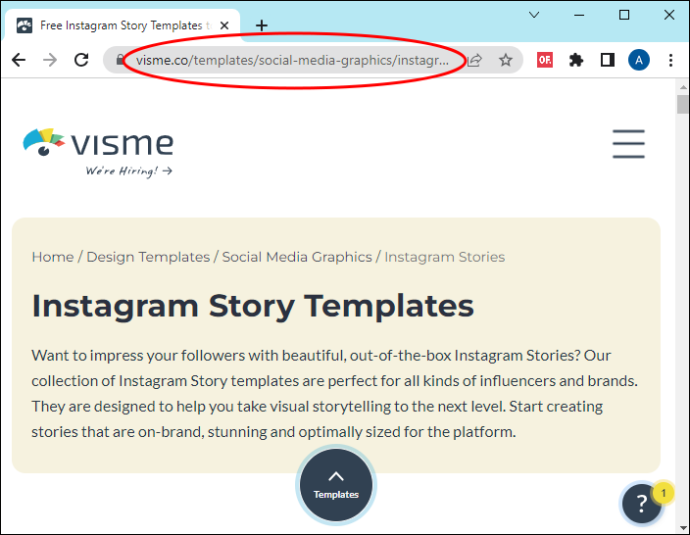The width and height of the screenshot is (690, 535).
Task: Close the Free Instagram Story Templates tab
Action: [x=224, y=26]
